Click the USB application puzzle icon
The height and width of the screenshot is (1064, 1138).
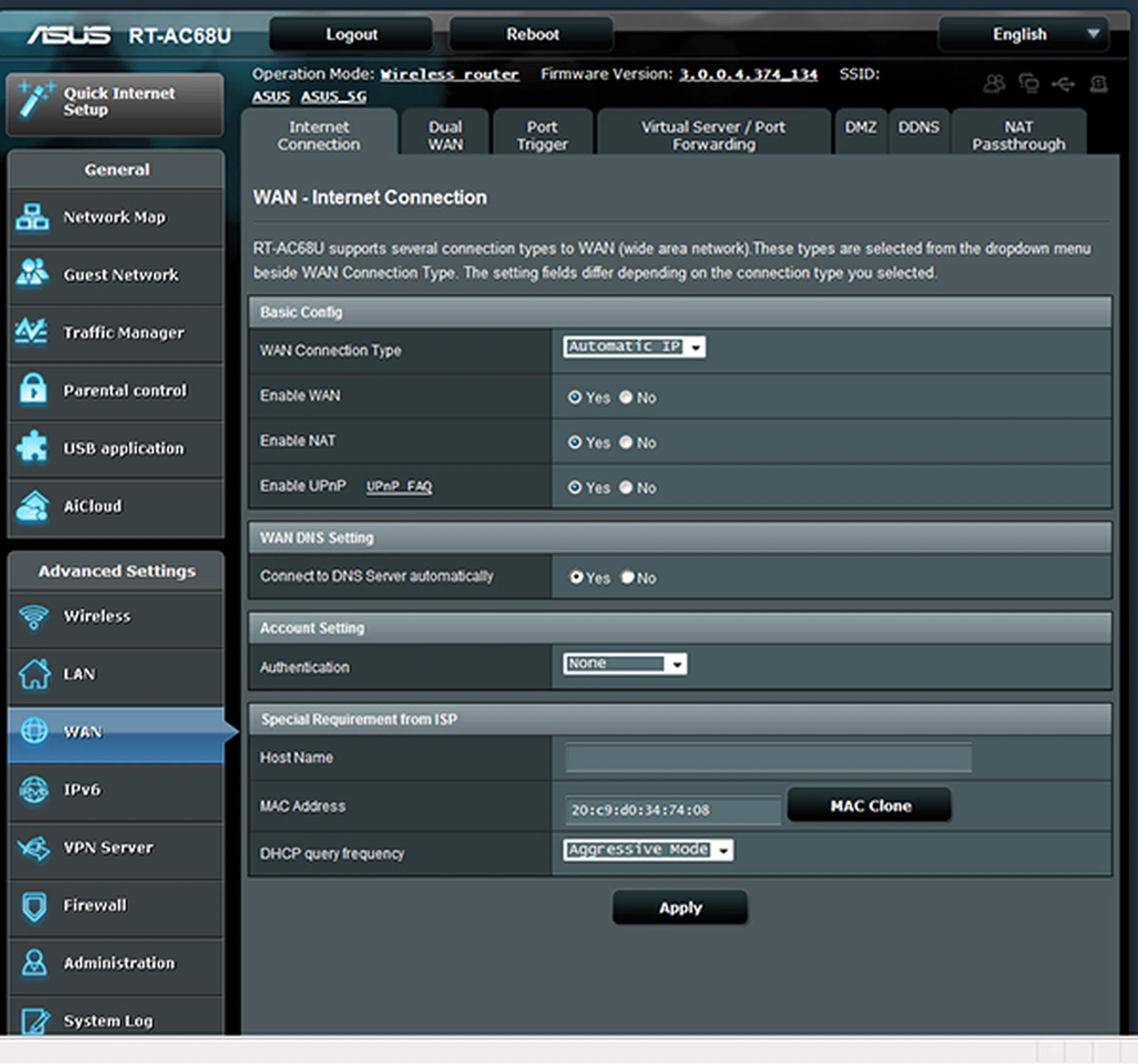(x=32, y=446)
